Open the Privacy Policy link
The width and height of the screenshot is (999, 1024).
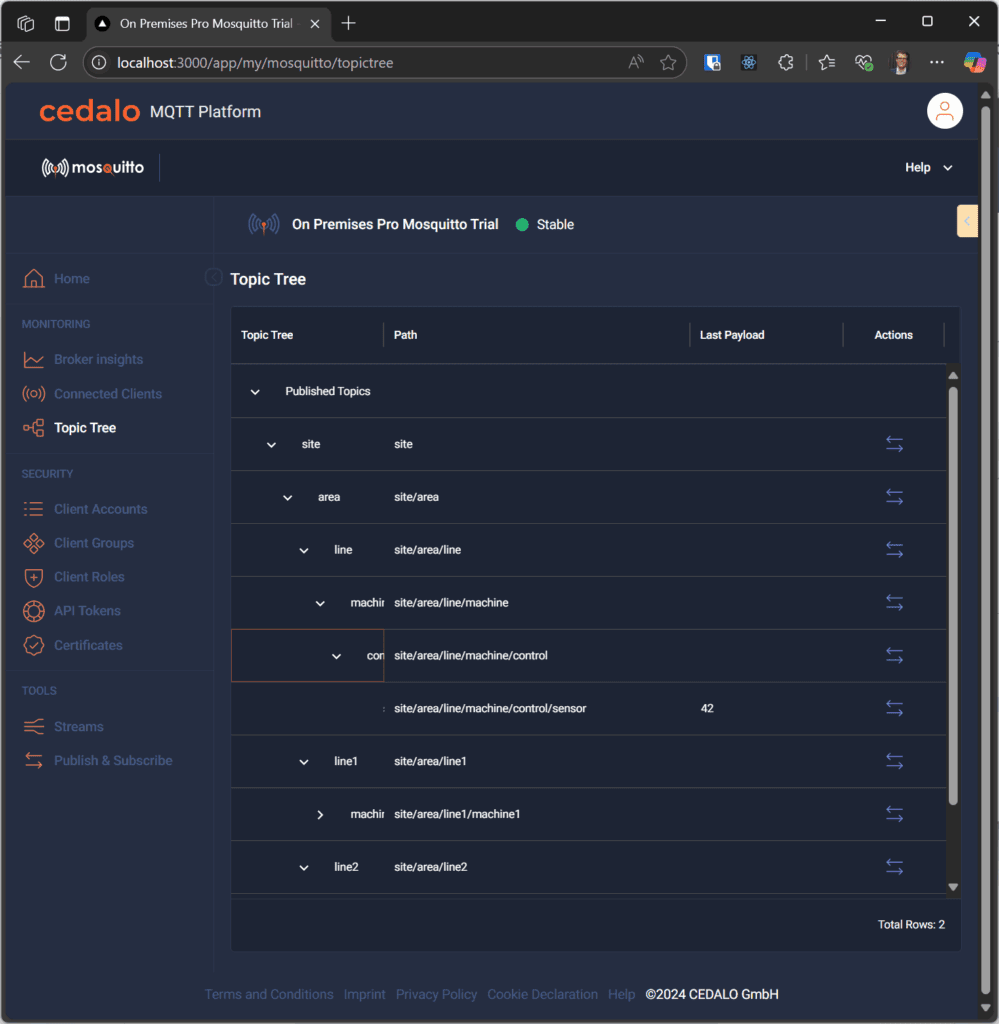point(436,994)
